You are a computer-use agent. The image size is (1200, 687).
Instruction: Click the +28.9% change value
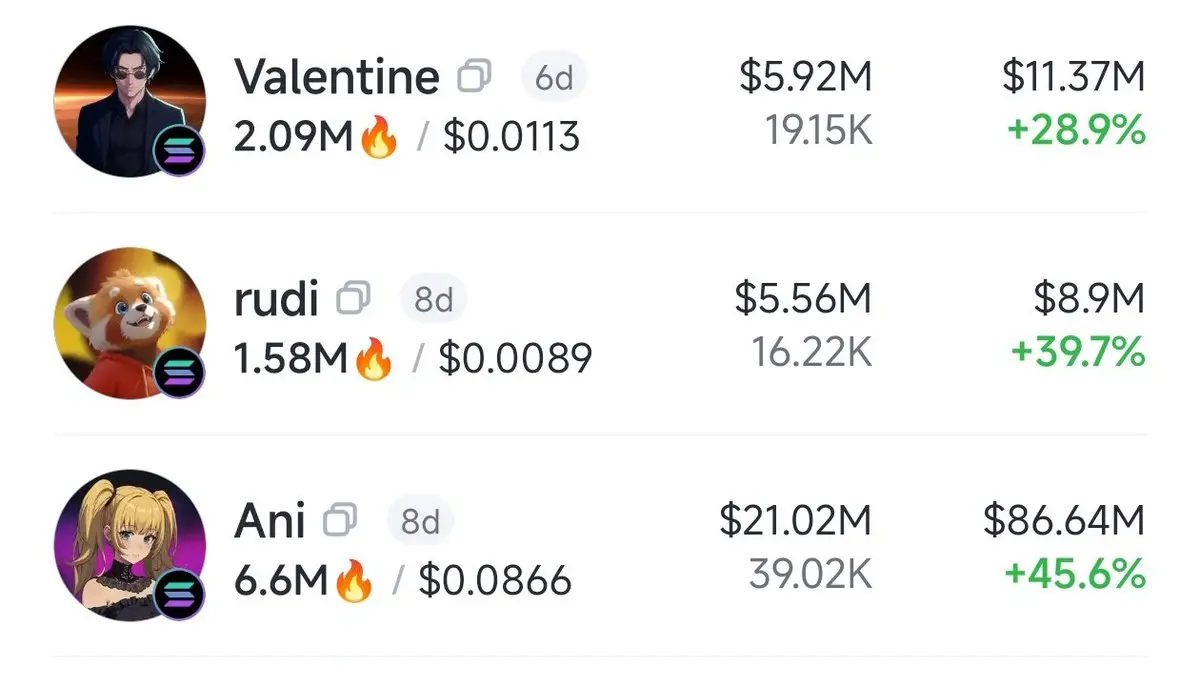point(1076,130)
